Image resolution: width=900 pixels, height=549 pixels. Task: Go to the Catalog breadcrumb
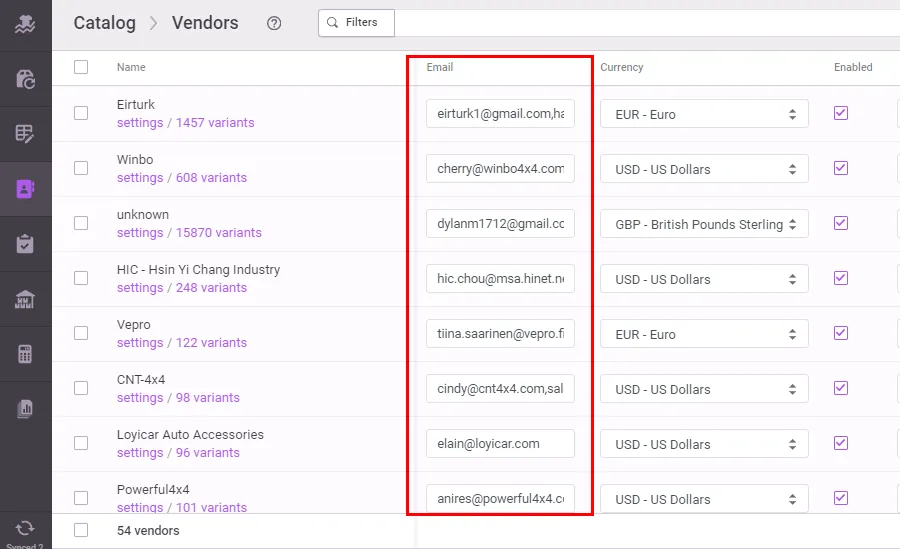pyautogui.click(x=104, y=23)
